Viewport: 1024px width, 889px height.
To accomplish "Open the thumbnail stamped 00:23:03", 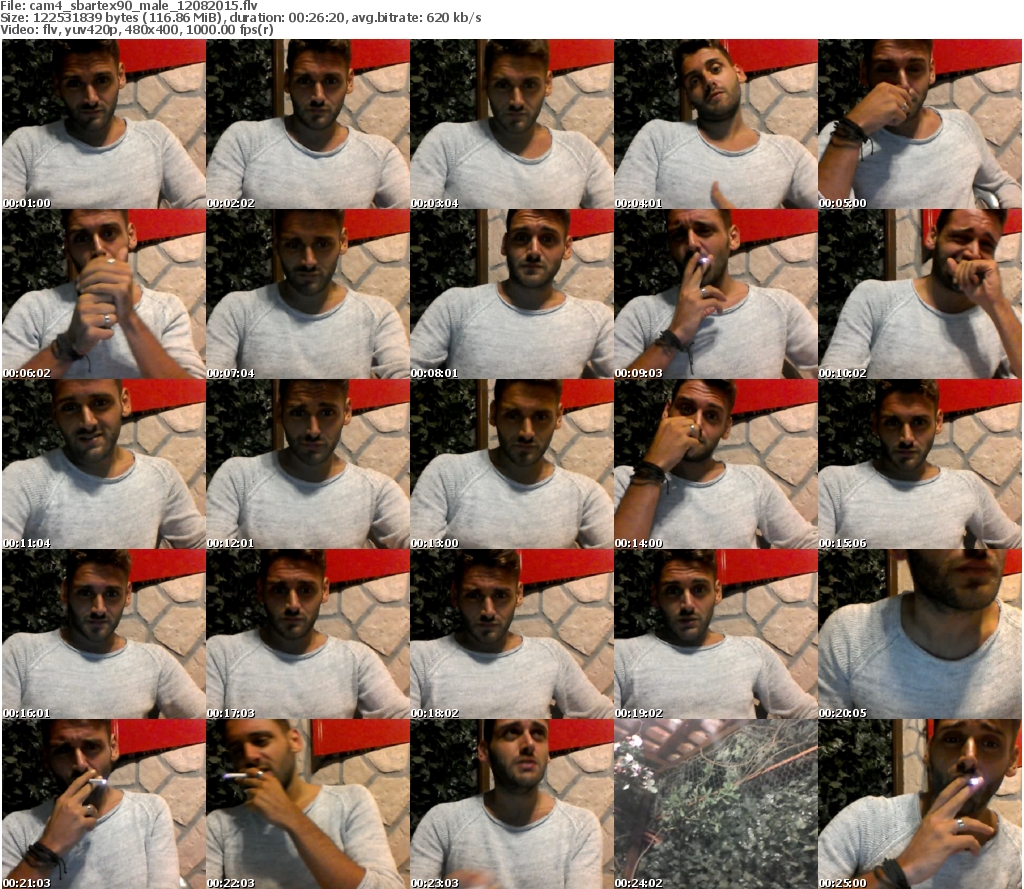I will 511,804.
